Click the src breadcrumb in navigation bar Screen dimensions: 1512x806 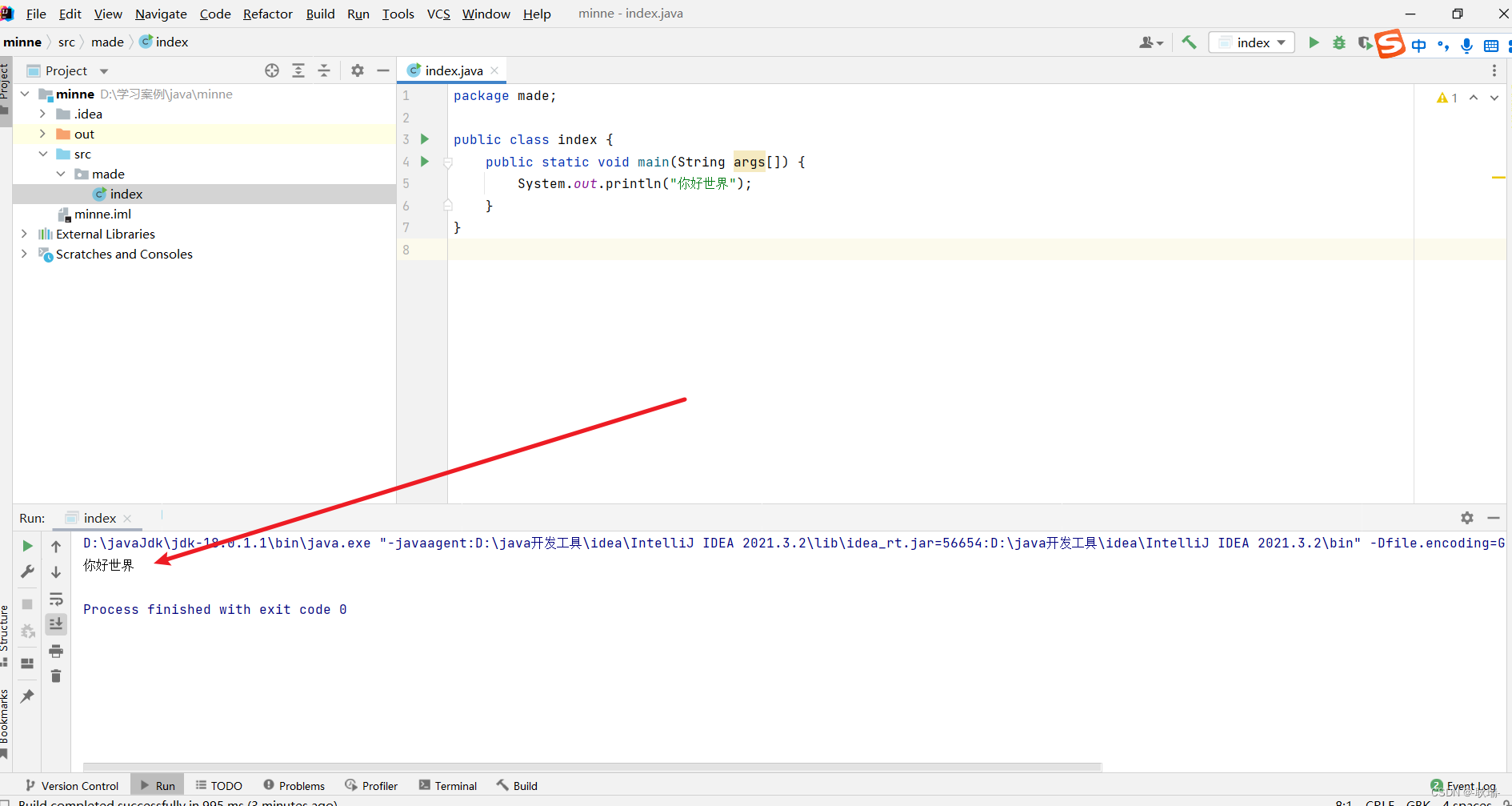(x=66, y=42)
